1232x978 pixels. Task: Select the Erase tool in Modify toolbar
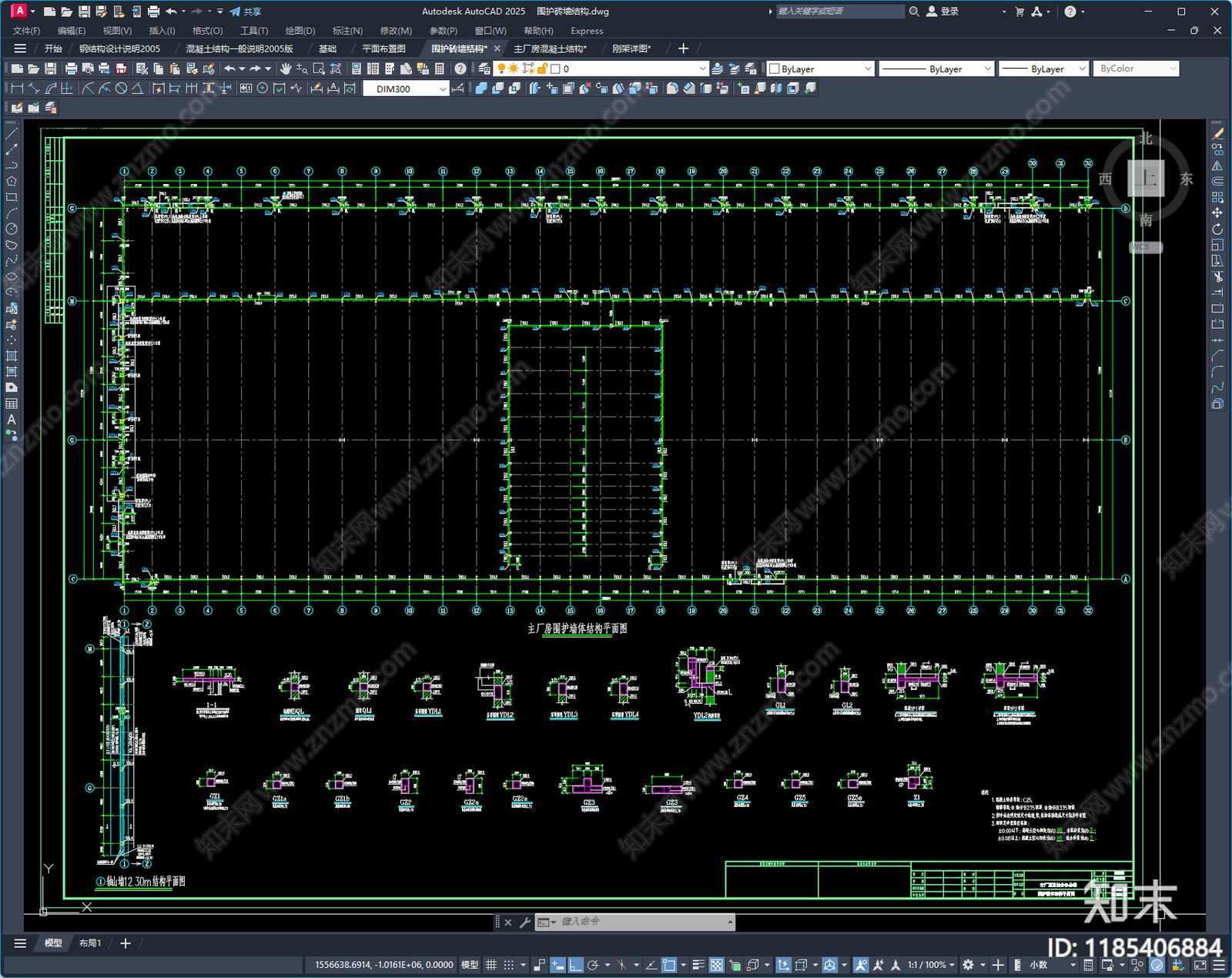tap(1217, 134)
